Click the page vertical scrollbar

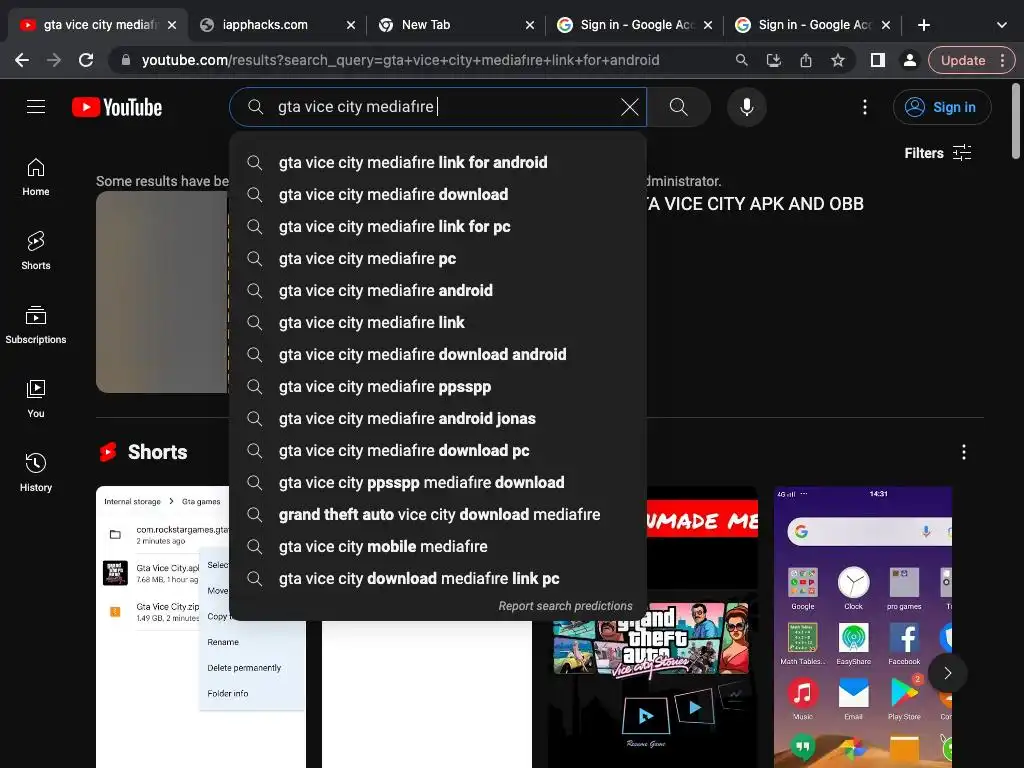[1016, 121]
